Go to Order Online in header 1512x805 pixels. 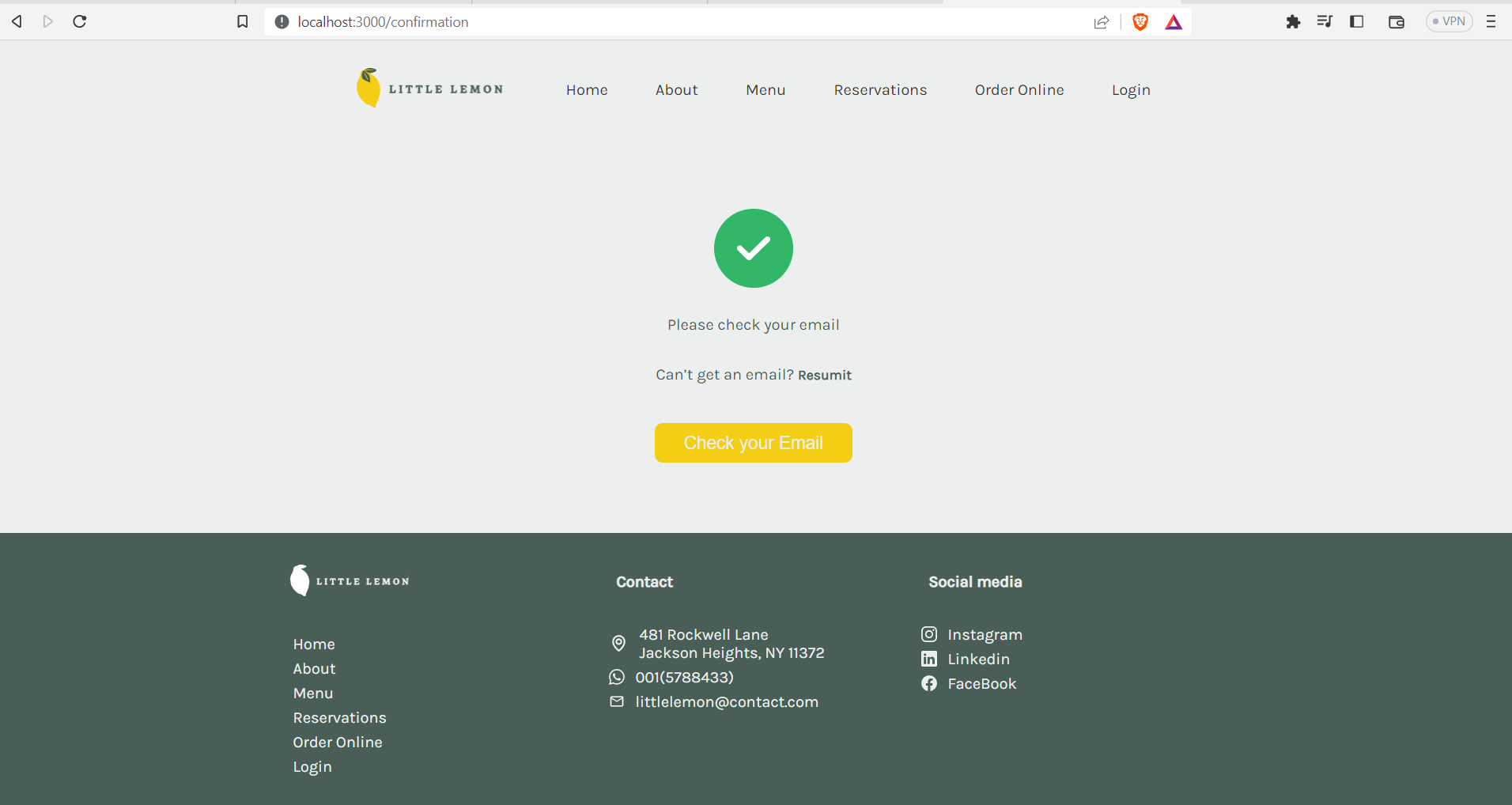pyautogui.click(x=1019, y=90)
